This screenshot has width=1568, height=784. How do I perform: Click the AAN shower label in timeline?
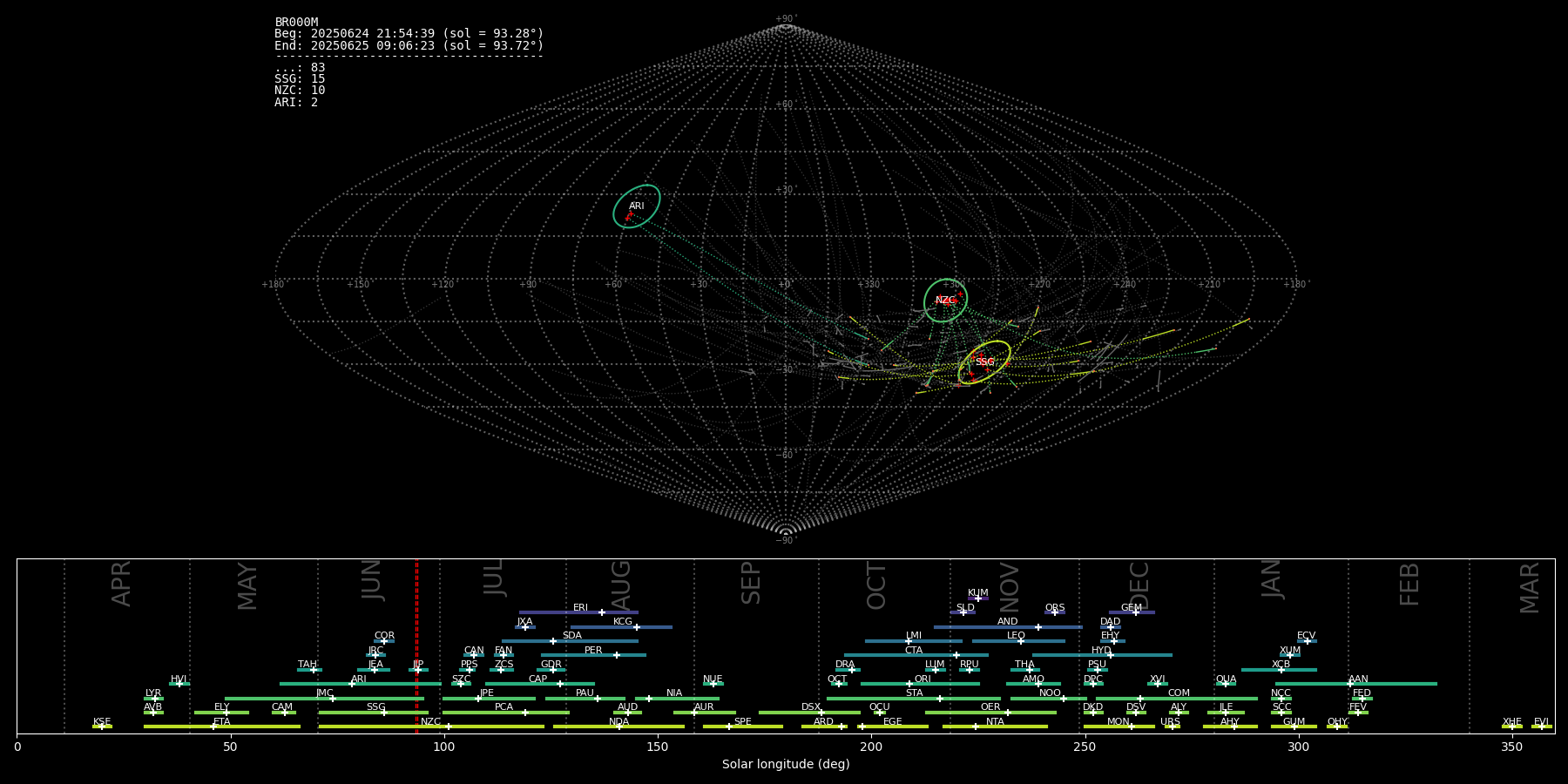tap(1358, 679)
